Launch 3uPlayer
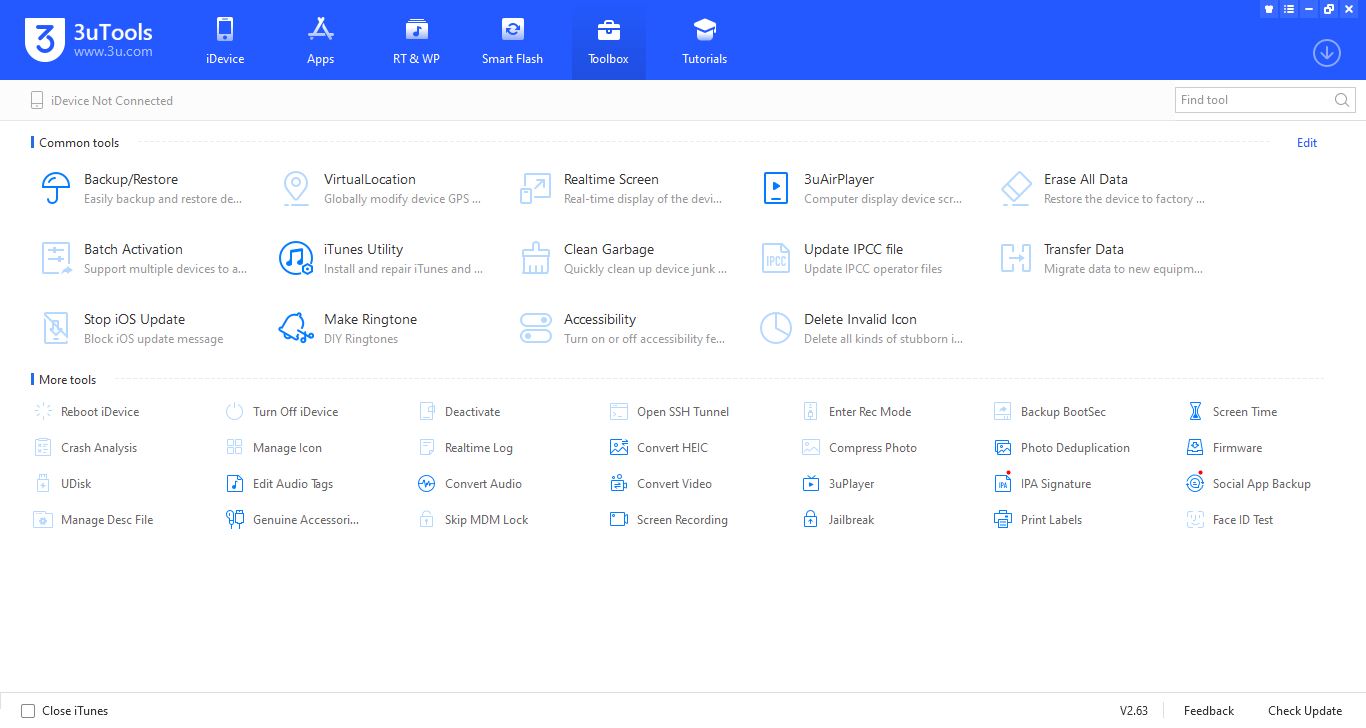The width and height of the screenshot is (1366, 728). pyautogui.click(x=838, y=484)
